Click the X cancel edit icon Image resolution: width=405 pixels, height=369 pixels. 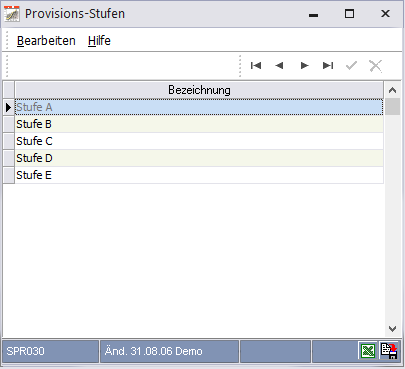pyautogui.click(x=375, y=66)
